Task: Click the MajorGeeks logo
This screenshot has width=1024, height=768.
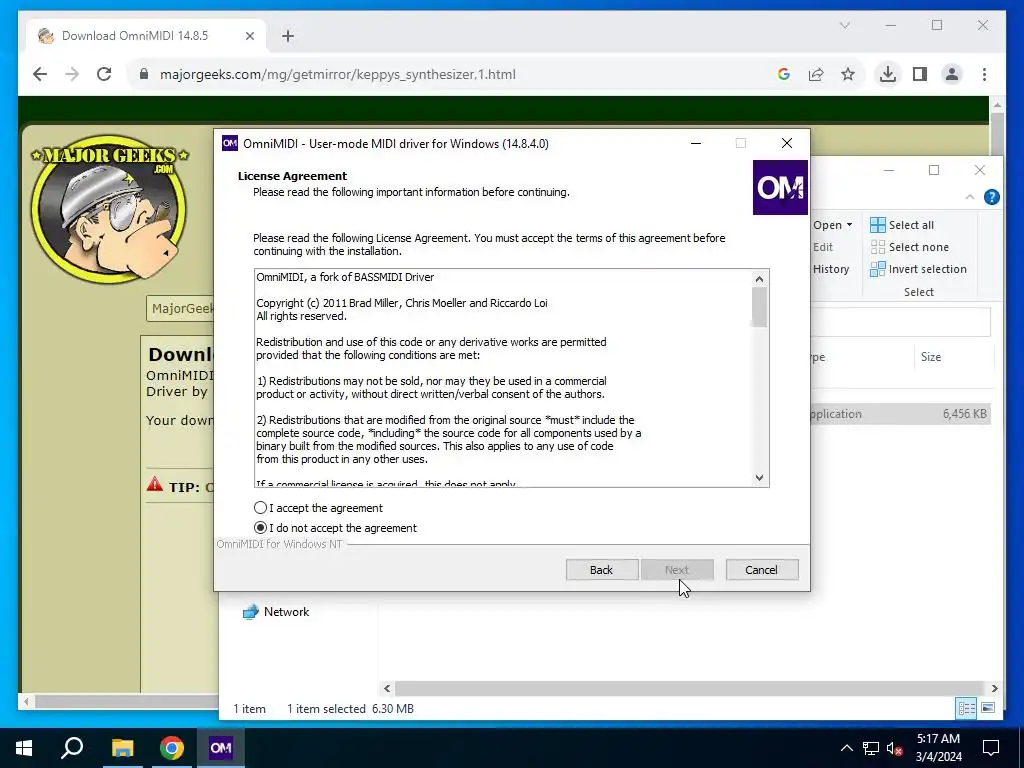Action: coord(110,208)
